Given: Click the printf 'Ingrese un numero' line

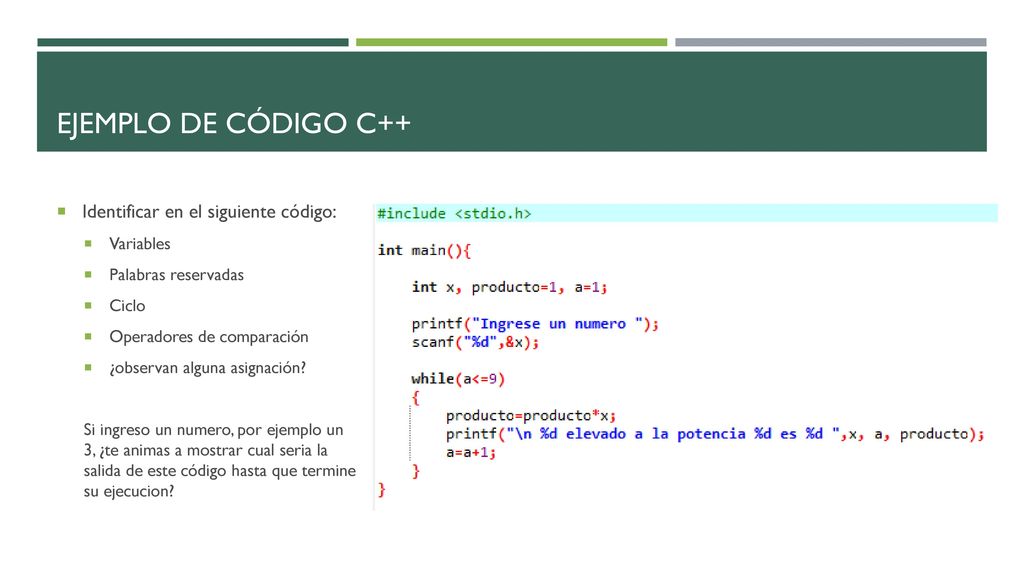Looking at the screenshot, I should [x=535, y=324].
